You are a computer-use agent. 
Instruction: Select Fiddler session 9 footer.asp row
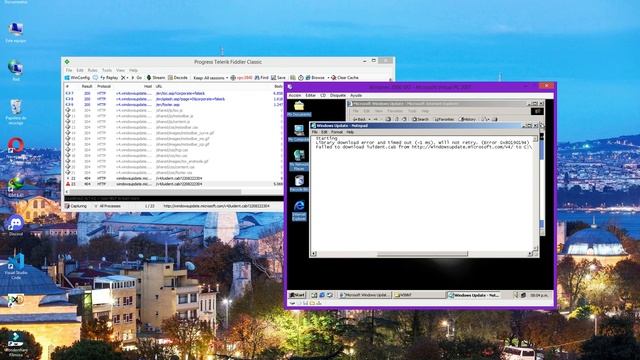coord(173,105)
